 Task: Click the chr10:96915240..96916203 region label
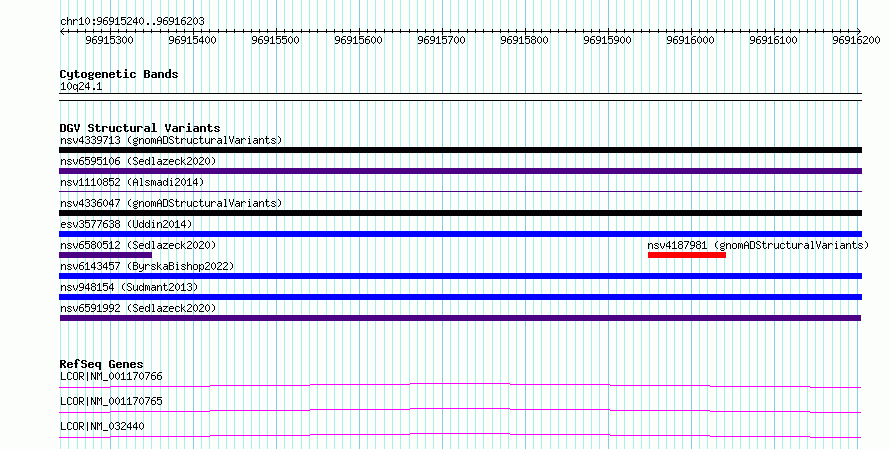click(x=132, y=22)
